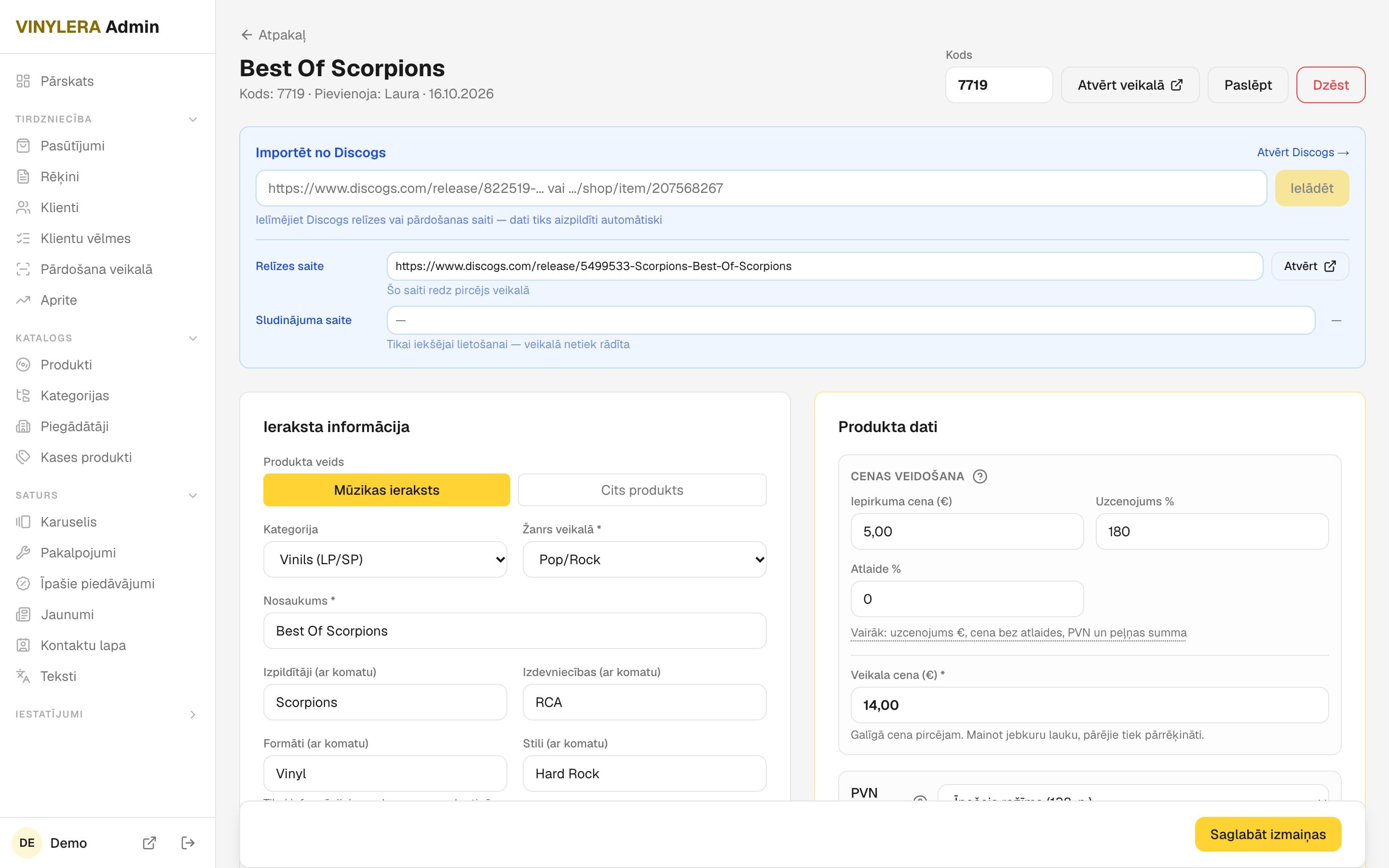Click the red Dzēst button
Screen dimensions: 1389x868
pyautogui.click(x=1331, y=85)
